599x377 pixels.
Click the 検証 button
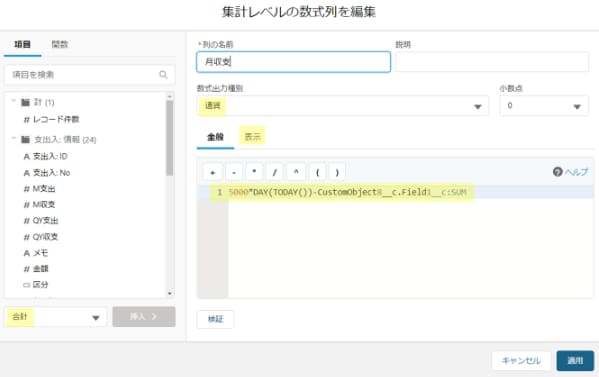click(215, 319)
